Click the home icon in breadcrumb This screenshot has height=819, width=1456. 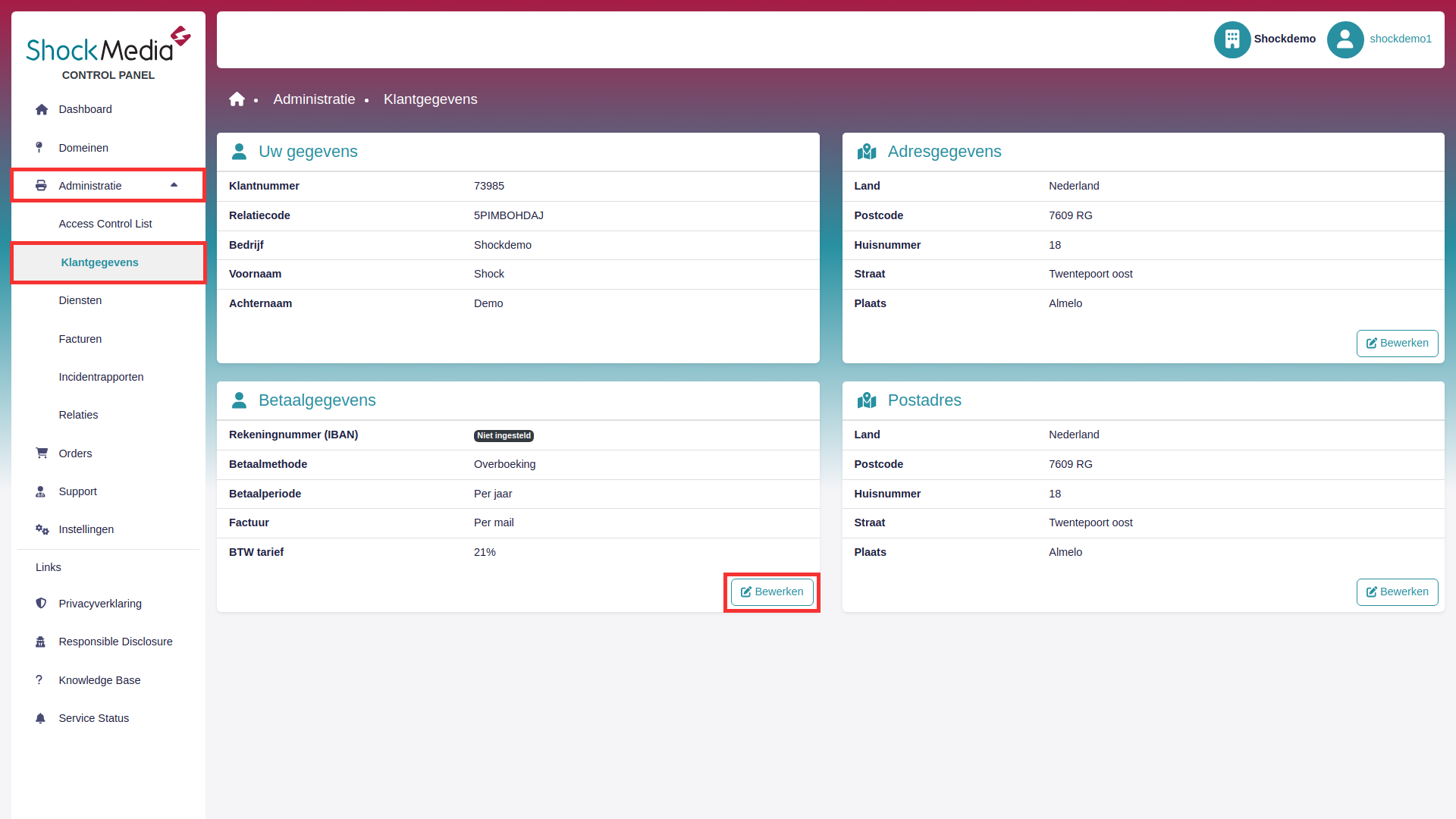[237, 99]
